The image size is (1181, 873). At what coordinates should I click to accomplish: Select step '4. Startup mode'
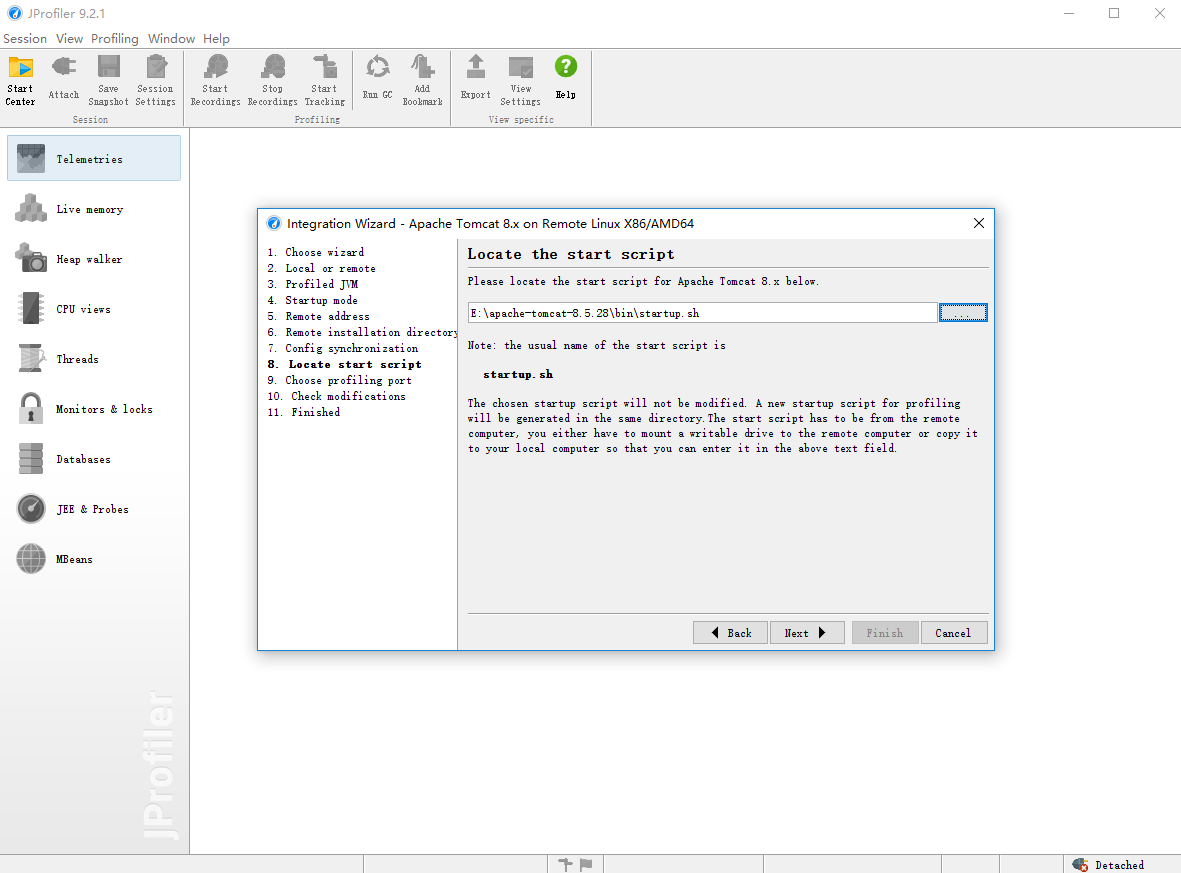(x=313, y=300)
